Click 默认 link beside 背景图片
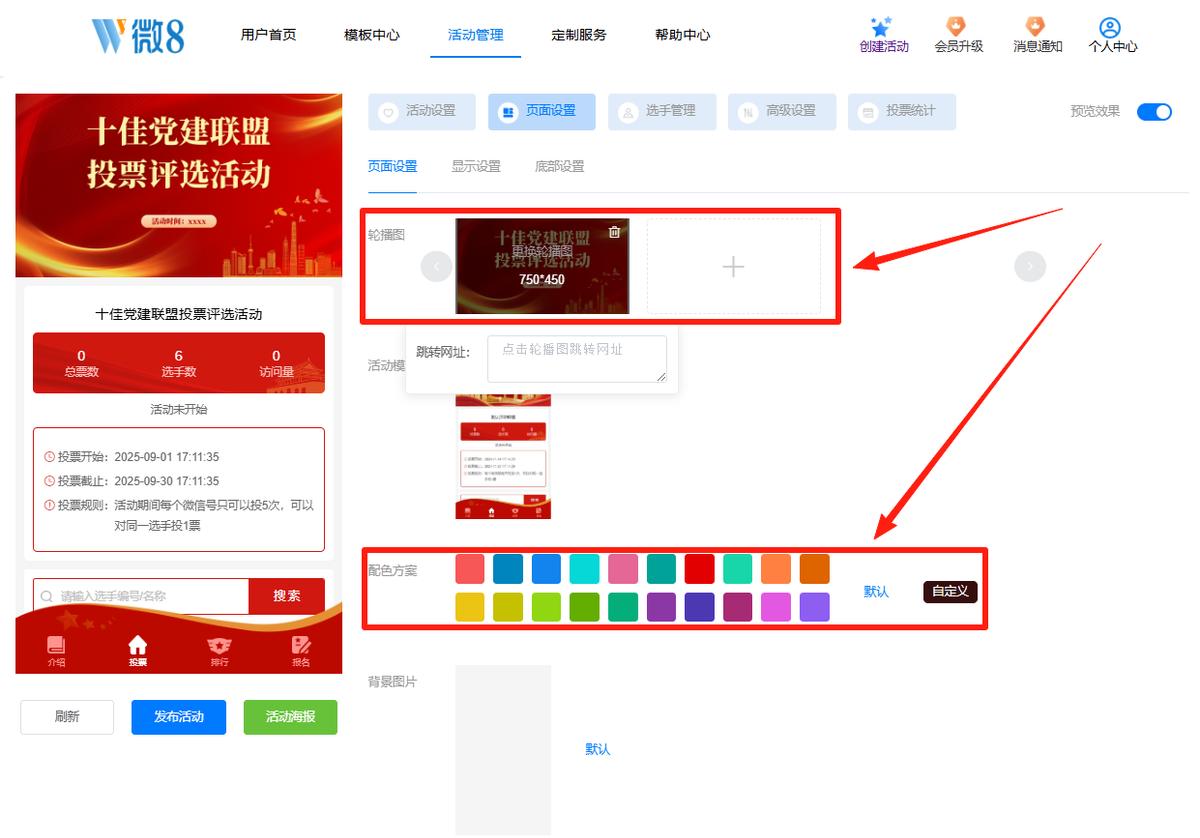The height and width of the screenshot is (838, 1200). [x=598, y=749]
